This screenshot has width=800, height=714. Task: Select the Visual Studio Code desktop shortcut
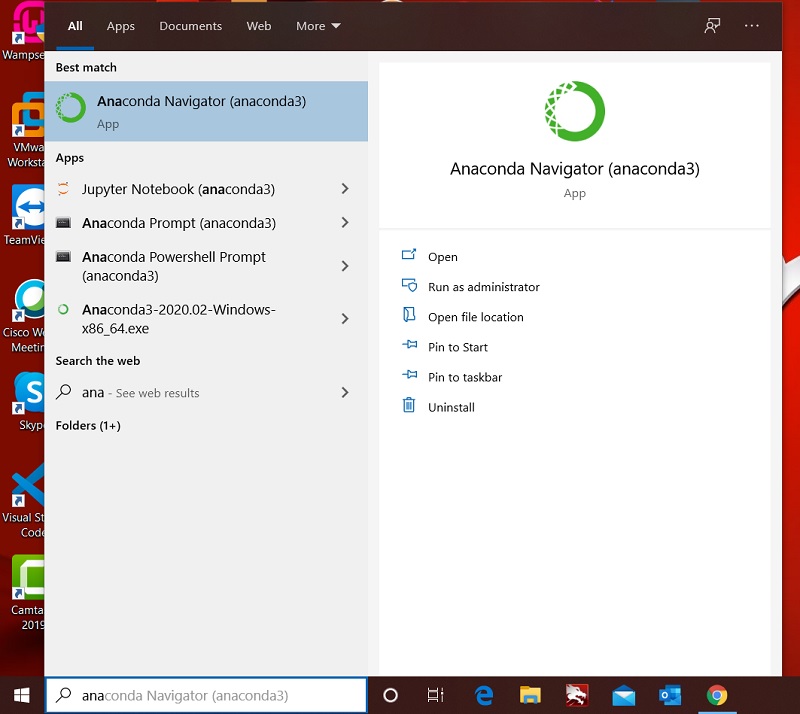[23, 502]
